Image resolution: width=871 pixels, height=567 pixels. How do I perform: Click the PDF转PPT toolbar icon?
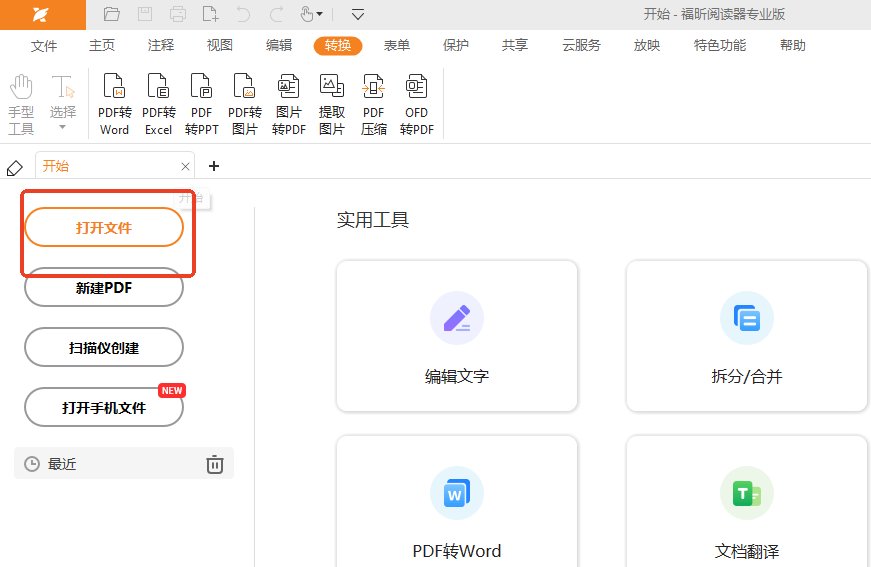201,105
